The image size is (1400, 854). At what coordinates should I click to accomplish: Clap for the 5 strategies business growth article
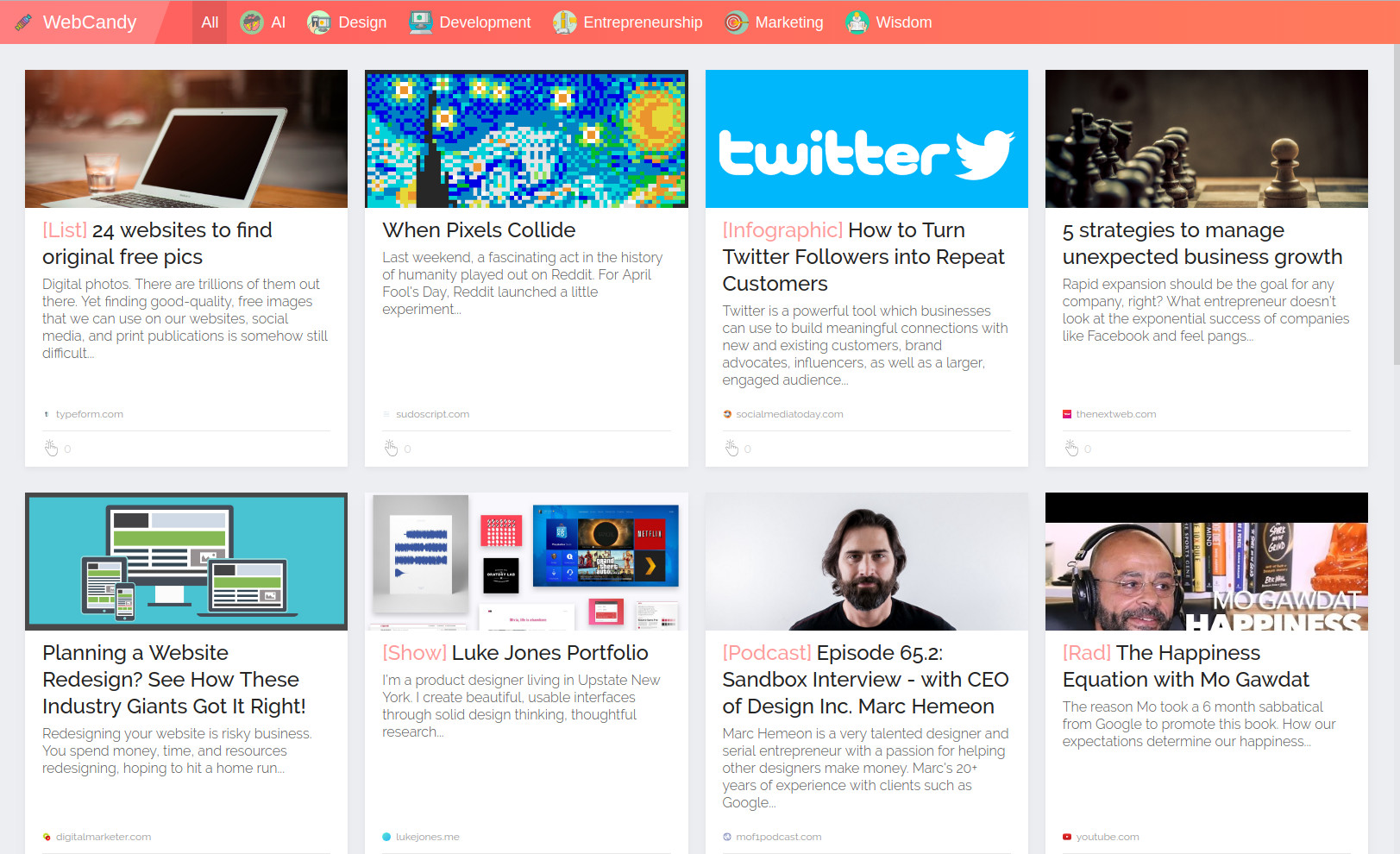pos(1071,448)
